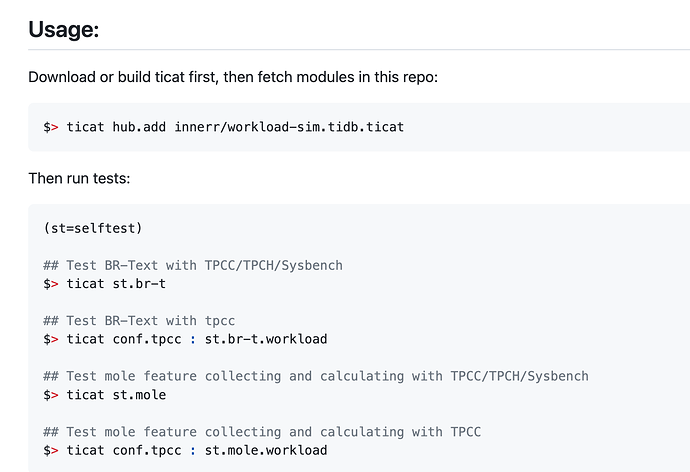Screen dimensions: 690x472
Task: Click the "$>" prompt before hub.add
Action: click(x=51, y=127)
